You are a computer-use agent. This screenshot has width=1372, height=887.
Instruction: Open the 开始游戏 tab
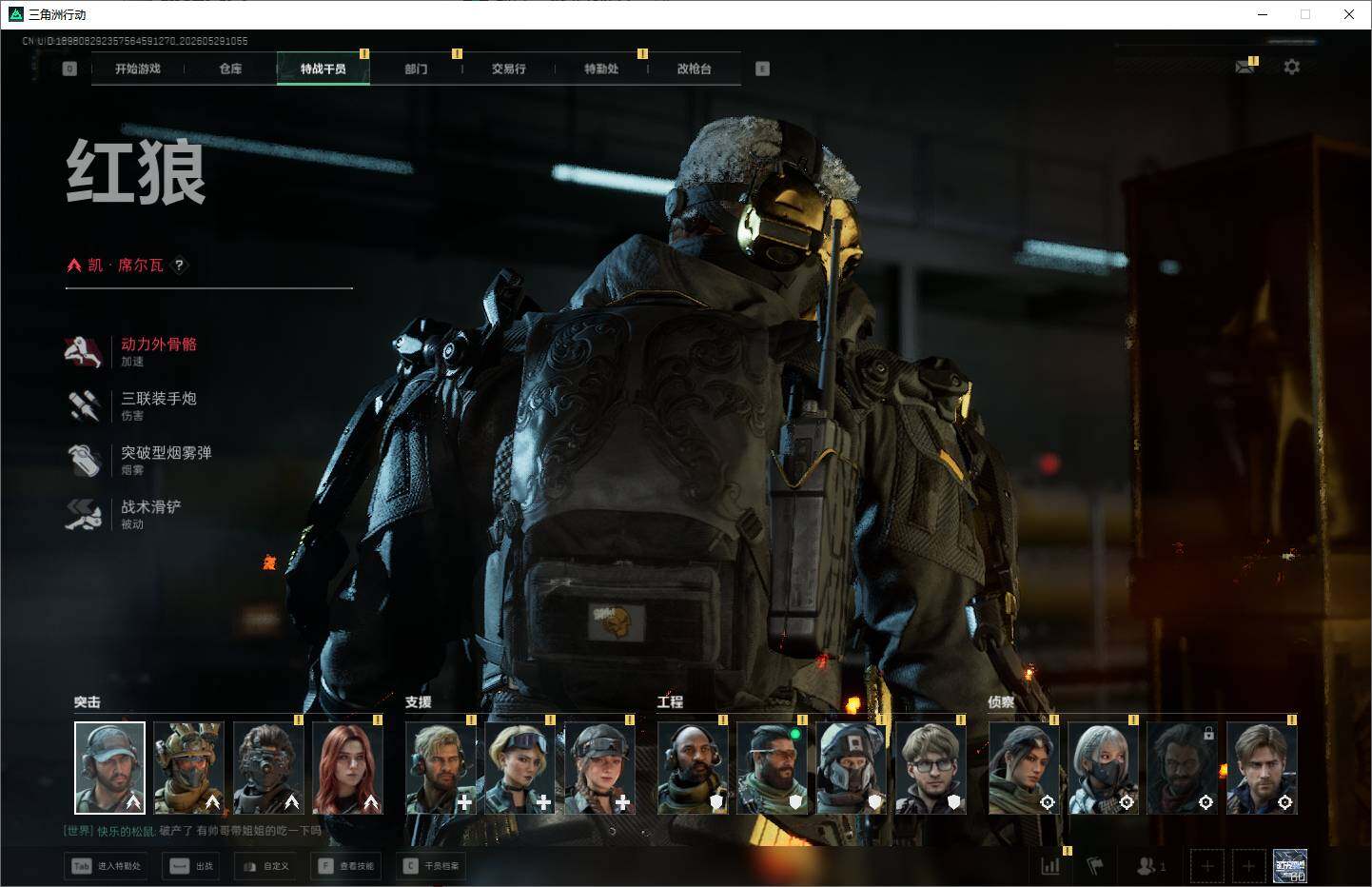pos(138,69)
